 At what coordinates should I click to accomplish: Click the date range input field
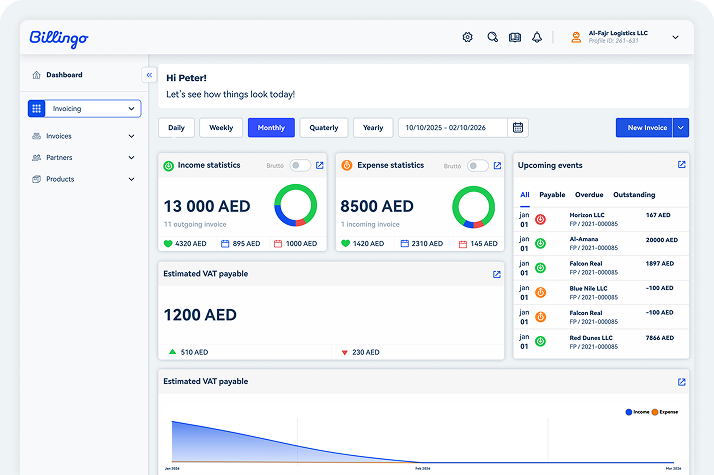454,128
